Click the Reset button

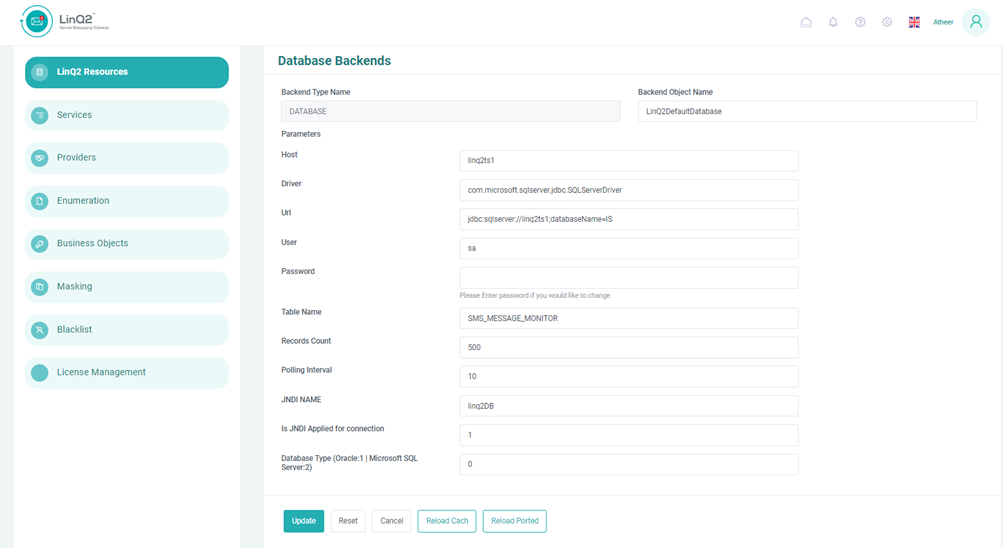click(348, 521)
